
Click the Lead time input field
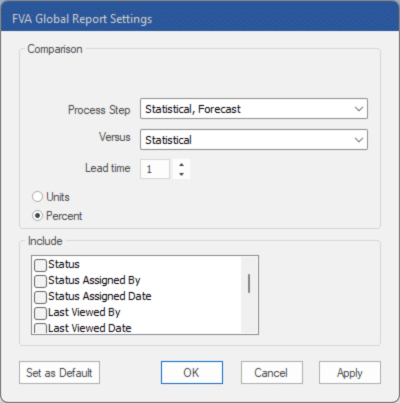pyautogui.click(x=155, y=169)
